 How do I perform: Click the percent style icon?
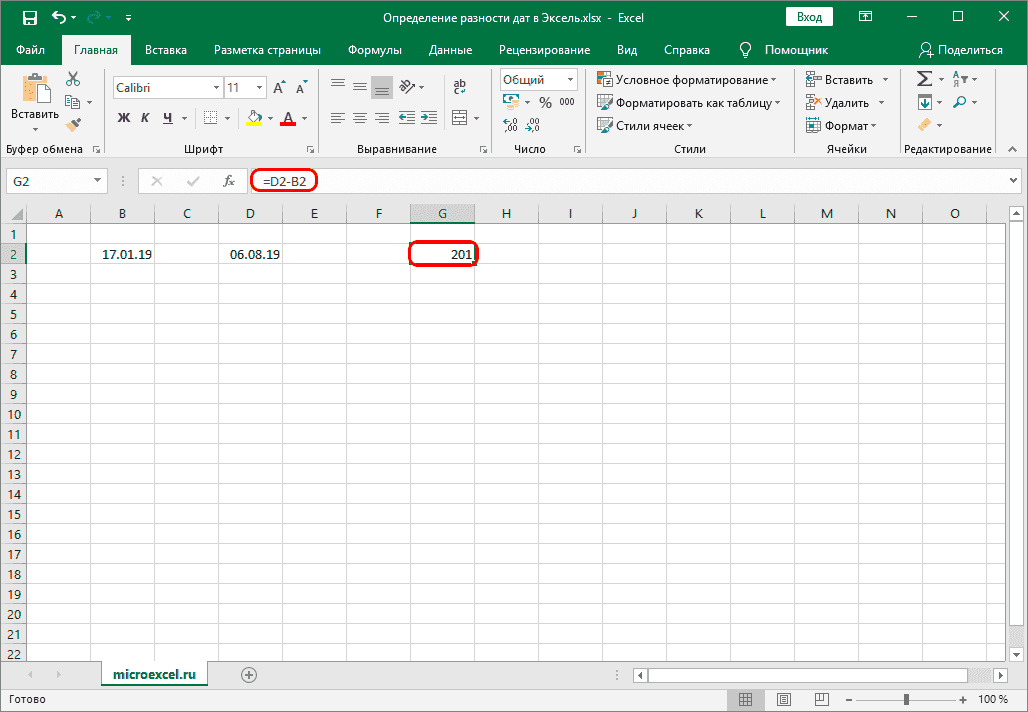[545, 102]
